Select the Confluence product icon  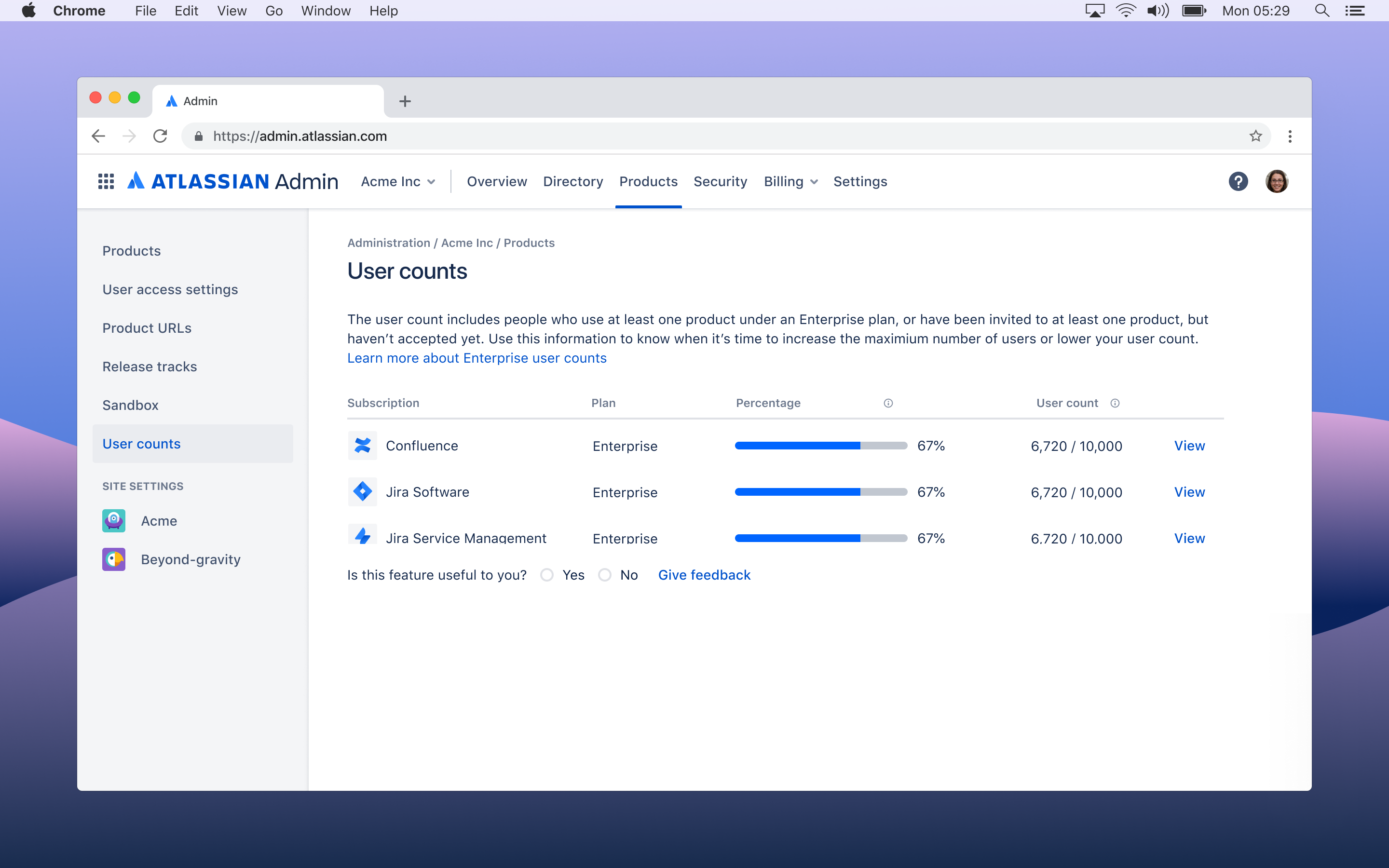362,446
